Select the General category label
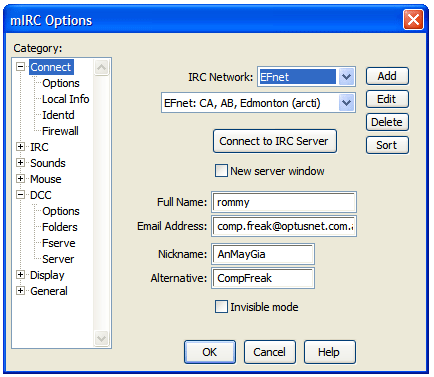The width and height of the screenshot is (434, 377). point(49,291)
